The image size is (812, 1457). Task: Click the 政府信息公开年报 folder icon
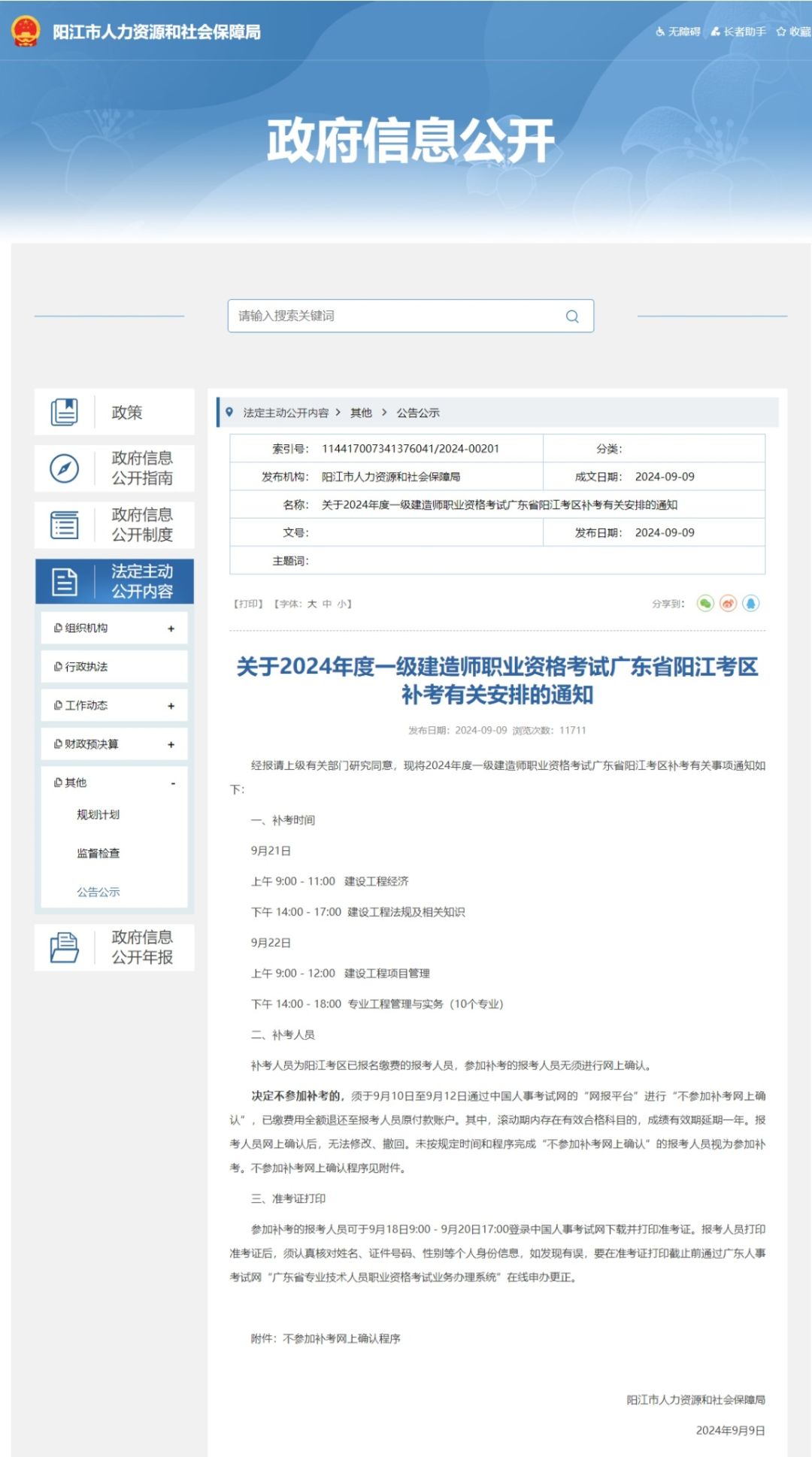65,947
